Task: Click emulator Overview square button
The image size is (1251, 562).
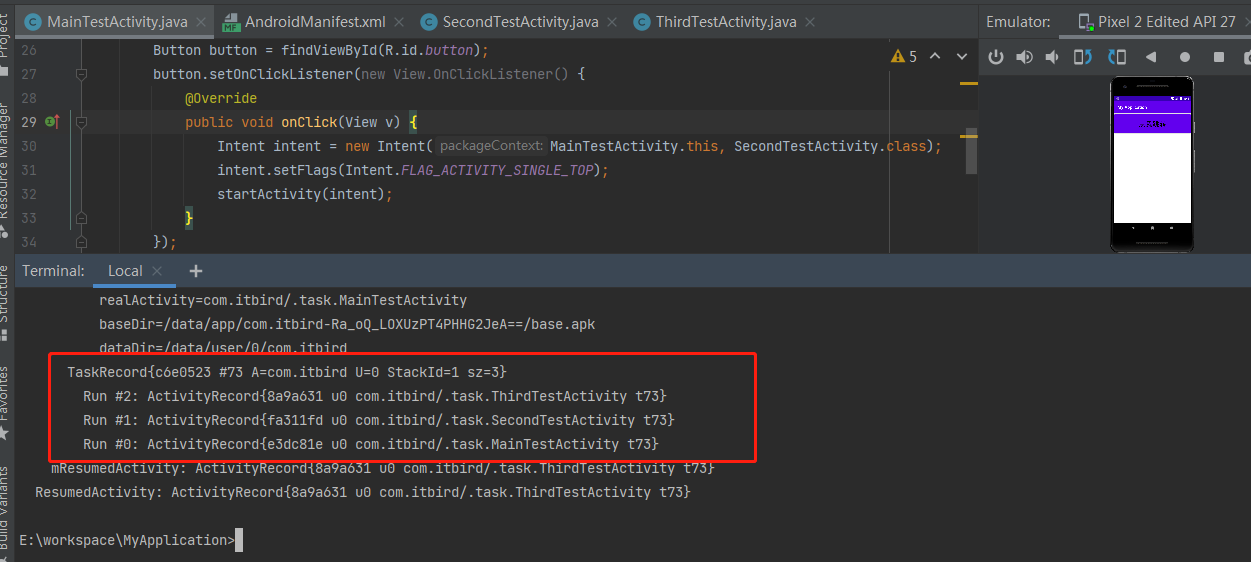Action: point(1219,57)
